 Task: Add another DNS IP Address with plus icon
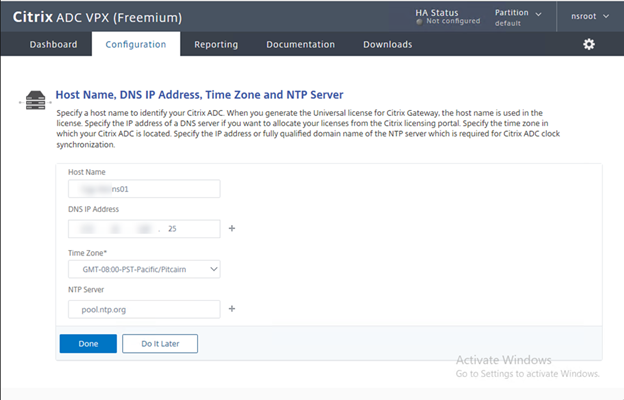point(232,228)
